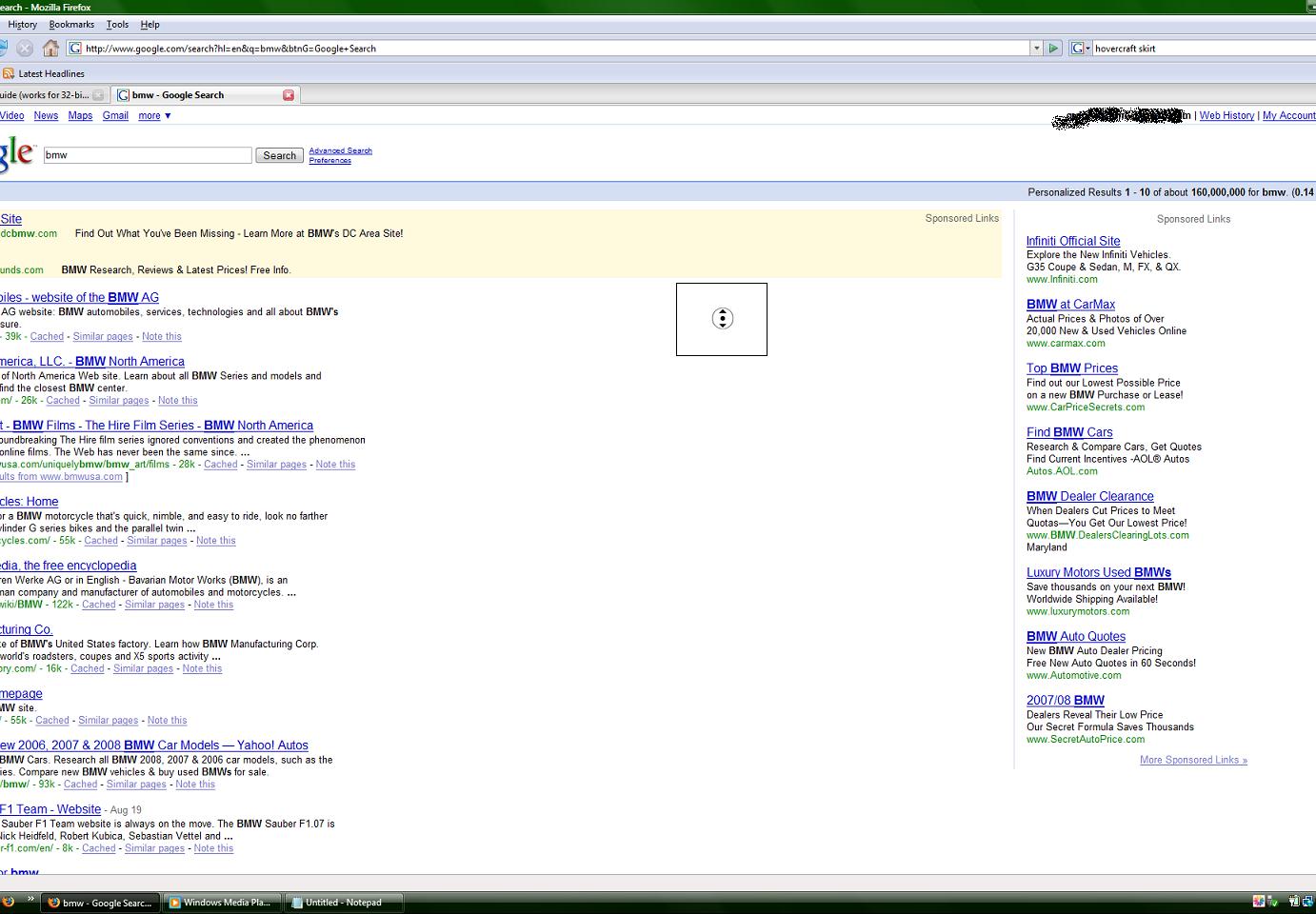Click the Firefox quick launch icon in taskbar
The width and height of the screenshot is (1316, 914).
click(8, 902)
